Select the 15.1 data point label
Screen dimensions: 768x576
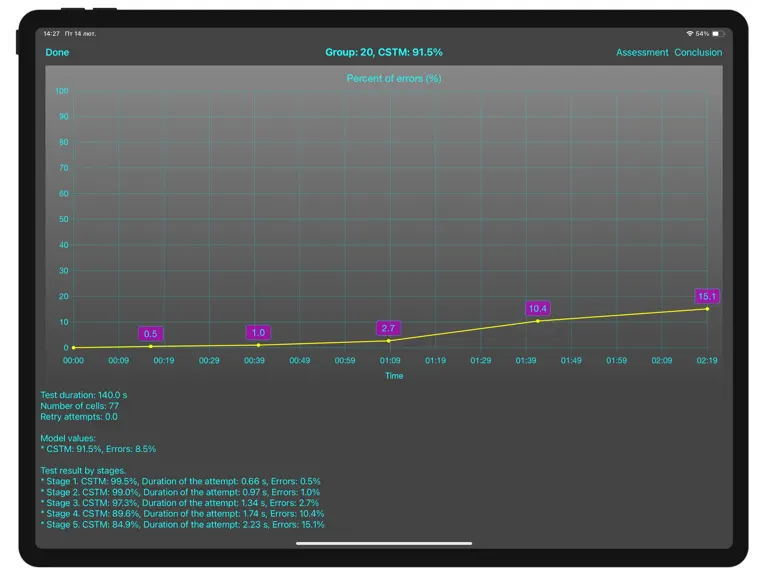[x=707, y=296]
